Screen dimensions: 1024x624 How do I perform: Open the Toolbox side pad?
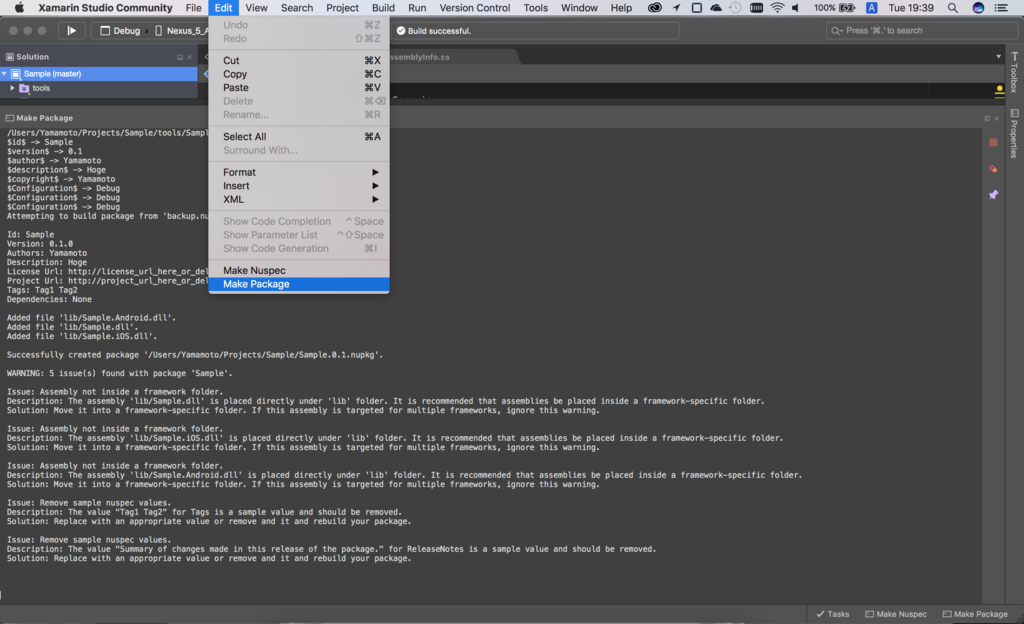point(1014,72)
